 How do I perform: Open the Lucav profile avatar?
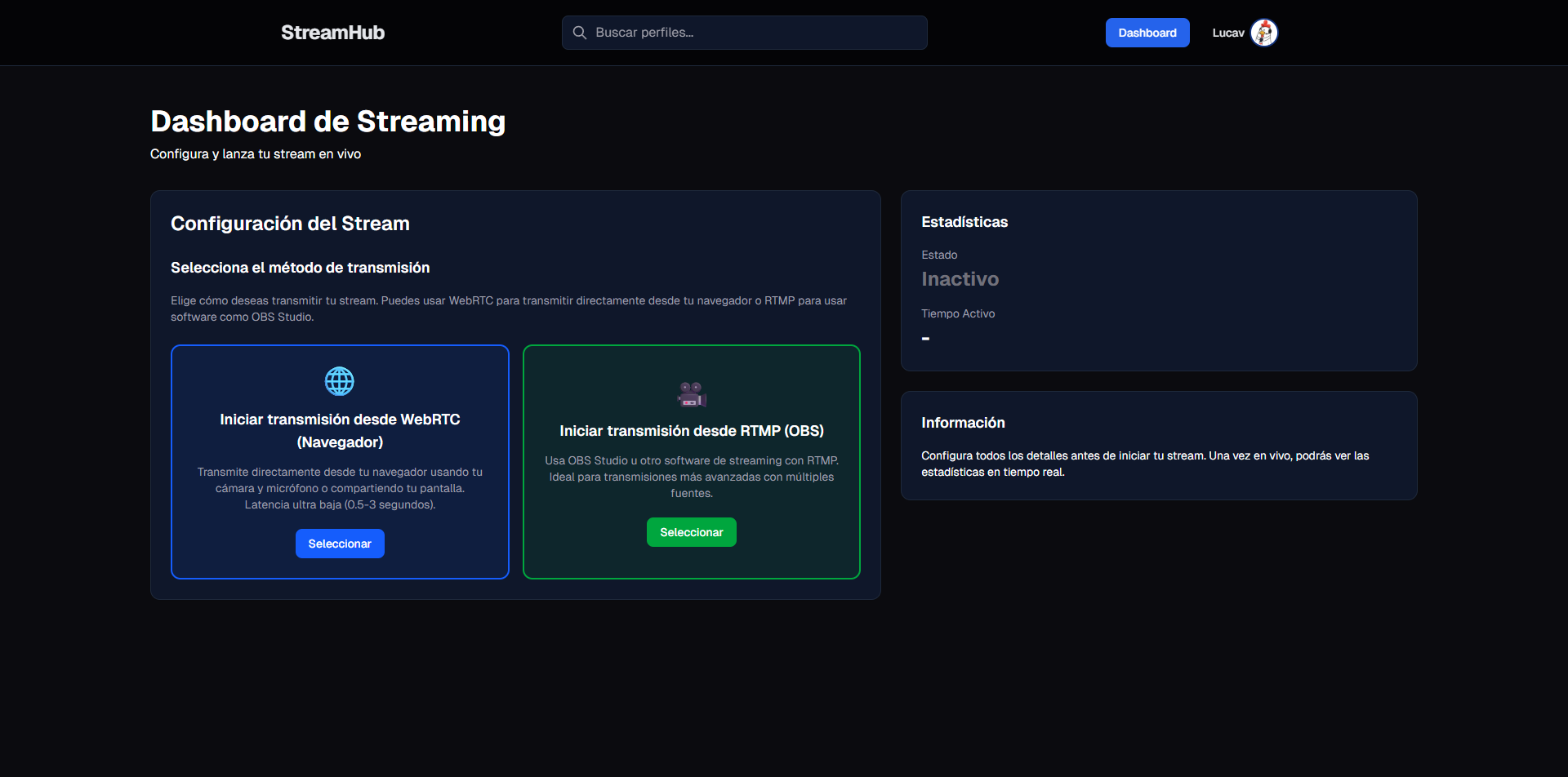[x=1263, y=33]
